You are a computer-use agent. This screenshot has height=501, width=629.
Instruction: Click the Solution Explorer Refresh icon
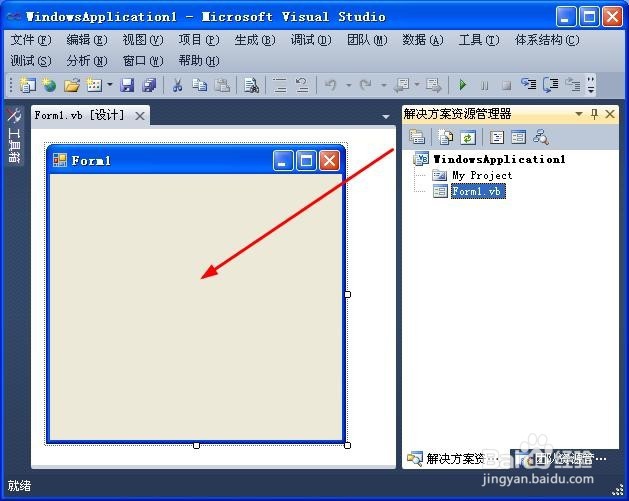tap(467, 138)
